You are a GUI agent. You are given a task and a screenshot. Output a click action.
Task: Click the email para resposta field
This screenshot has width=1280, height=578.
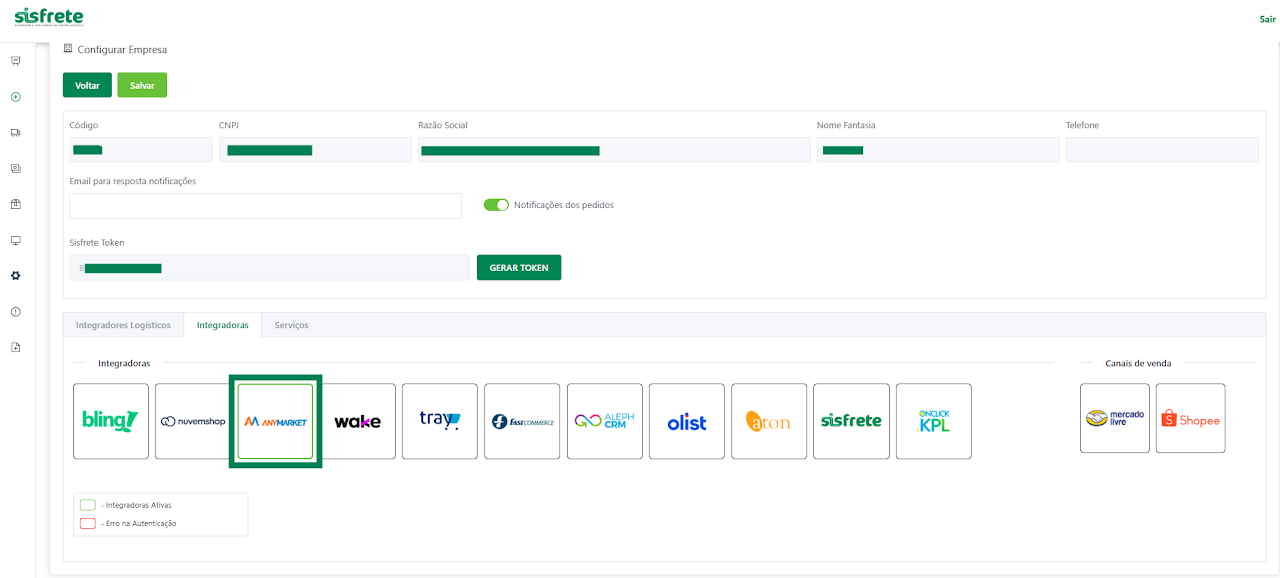266,206
